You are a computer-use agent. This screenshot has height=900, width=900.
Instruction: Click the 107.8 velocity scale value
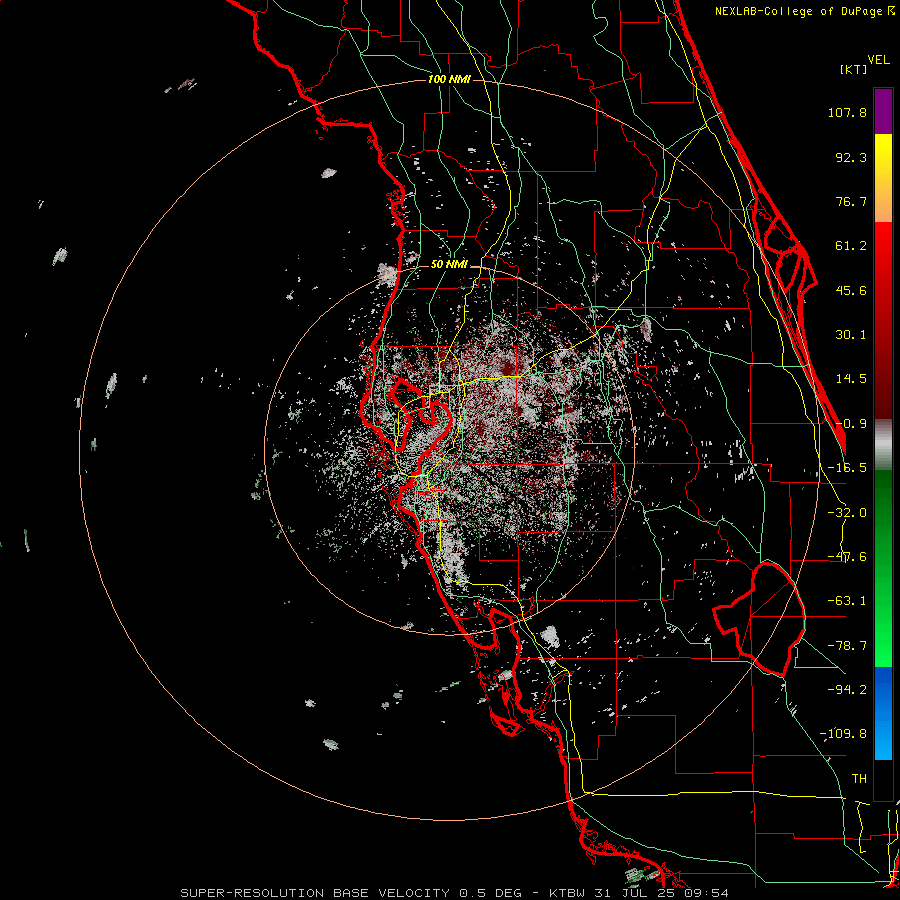click(847, 112)
